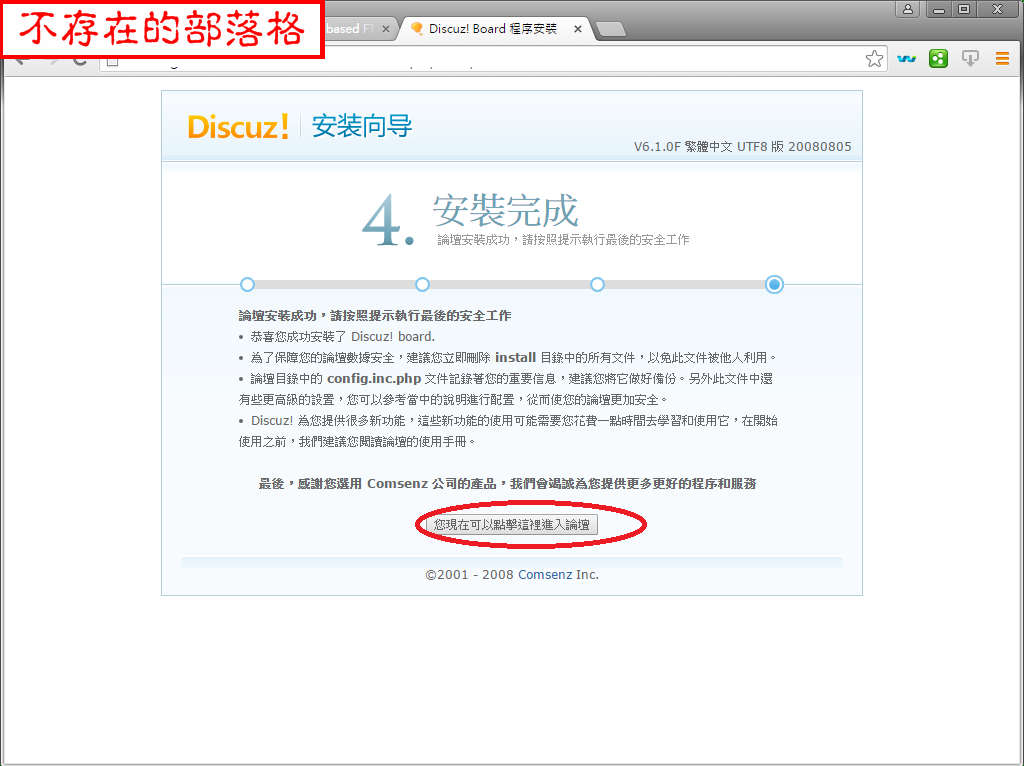Close the partially hidden 'based' tab
Image resolution: width=1024 pixels, height=766 pixels.
386,29
